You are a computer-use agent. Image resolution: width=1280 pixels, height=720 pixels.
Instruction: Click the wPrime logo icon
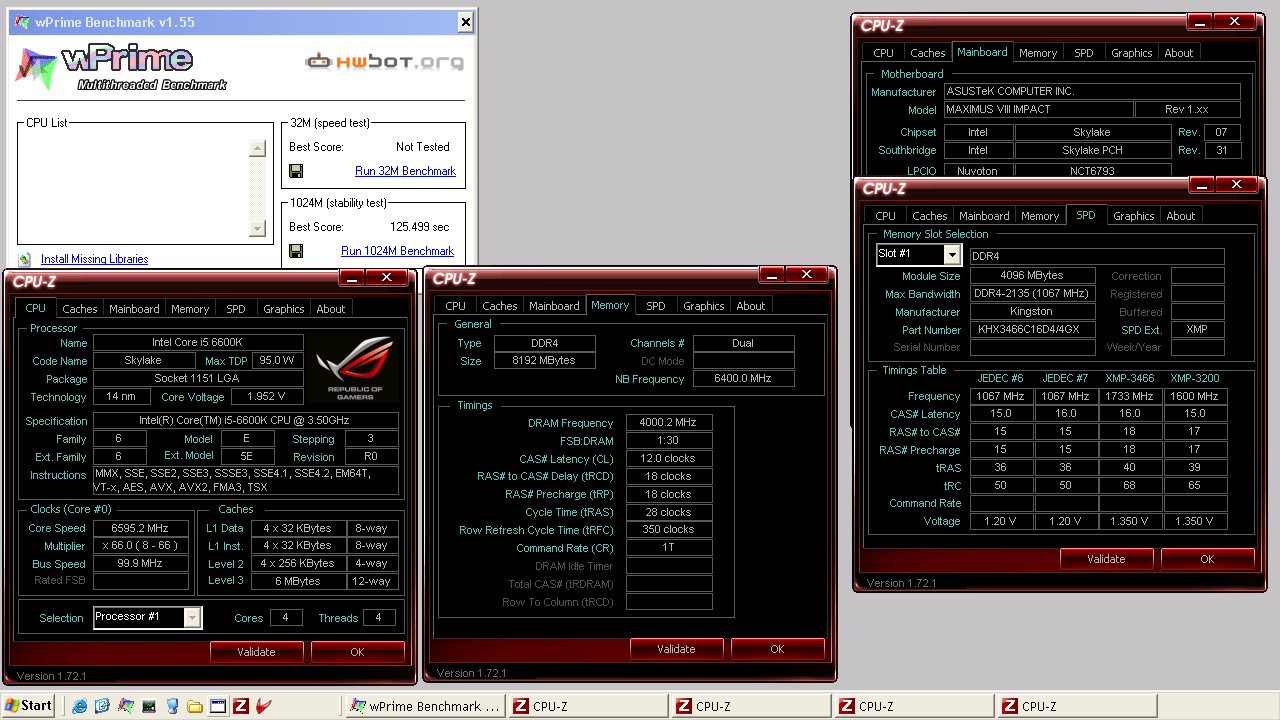click(x=36, y=67)
